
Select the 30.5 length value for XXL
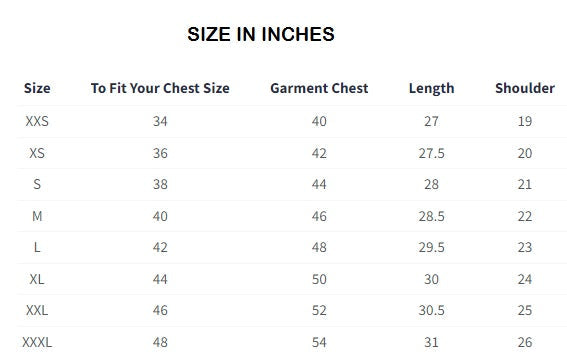click(x=431, y=310)
